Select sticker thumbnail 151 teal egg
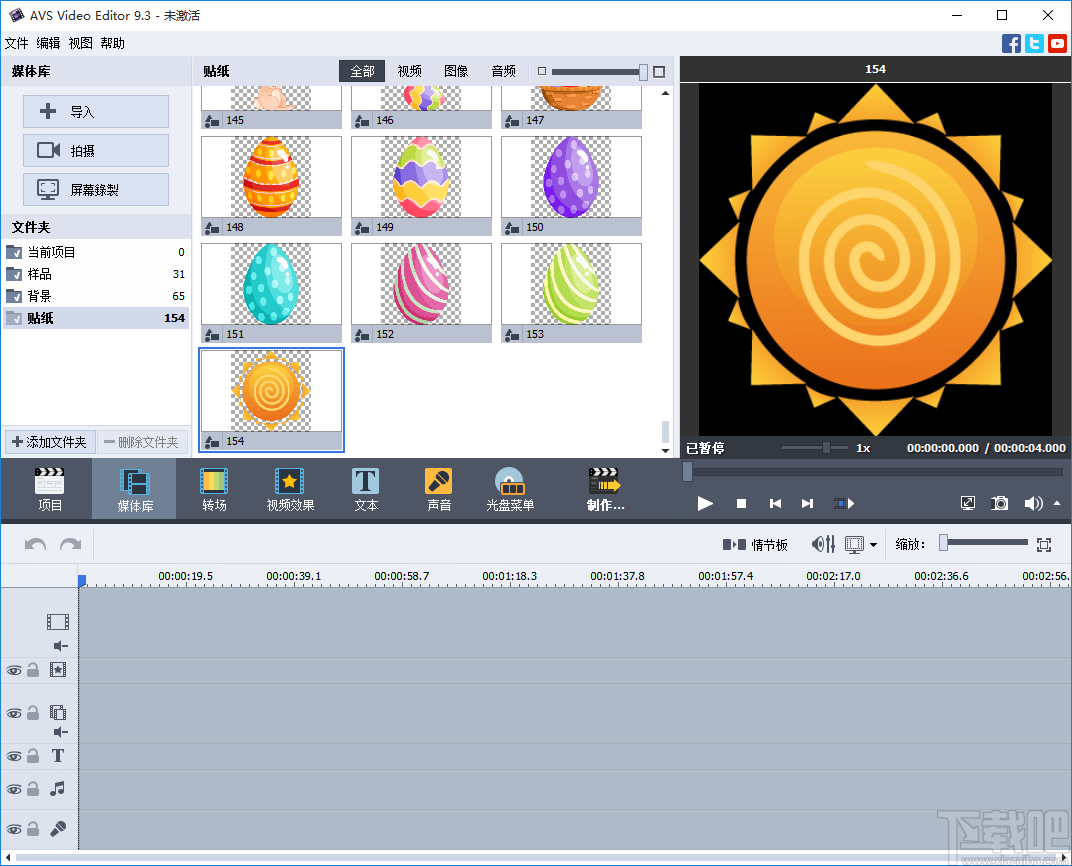The width and height of the screenshot is (1072, 866). tap(271, 293)
